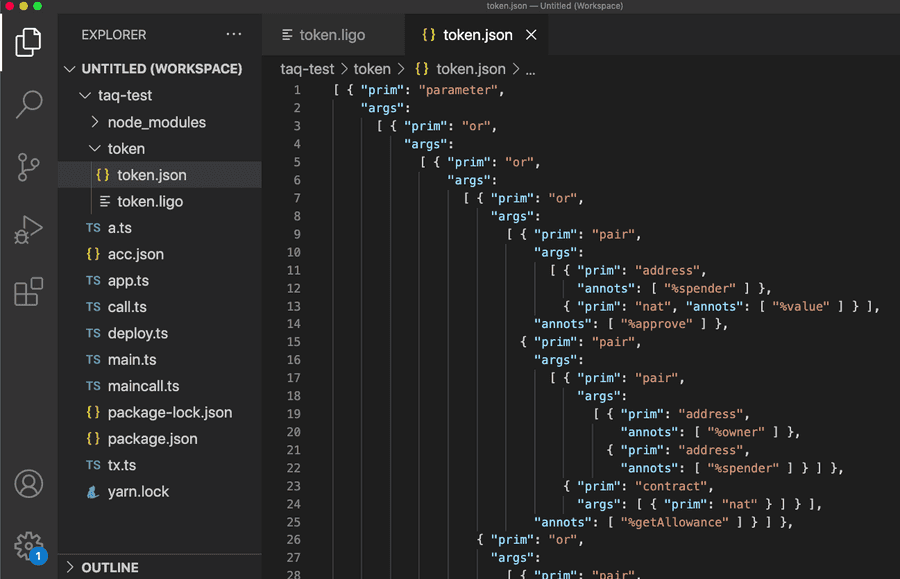The image size is (900, 579).
Task: Open the Manage gear icon
Action: [x=29, y=546]
